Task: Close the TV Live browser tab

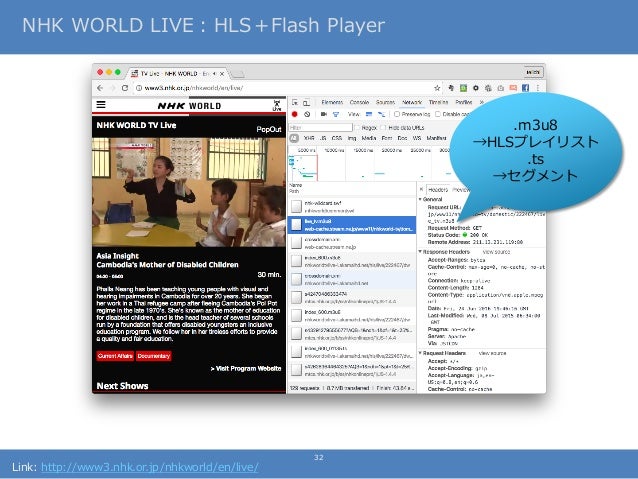Action: click(222, 74)
